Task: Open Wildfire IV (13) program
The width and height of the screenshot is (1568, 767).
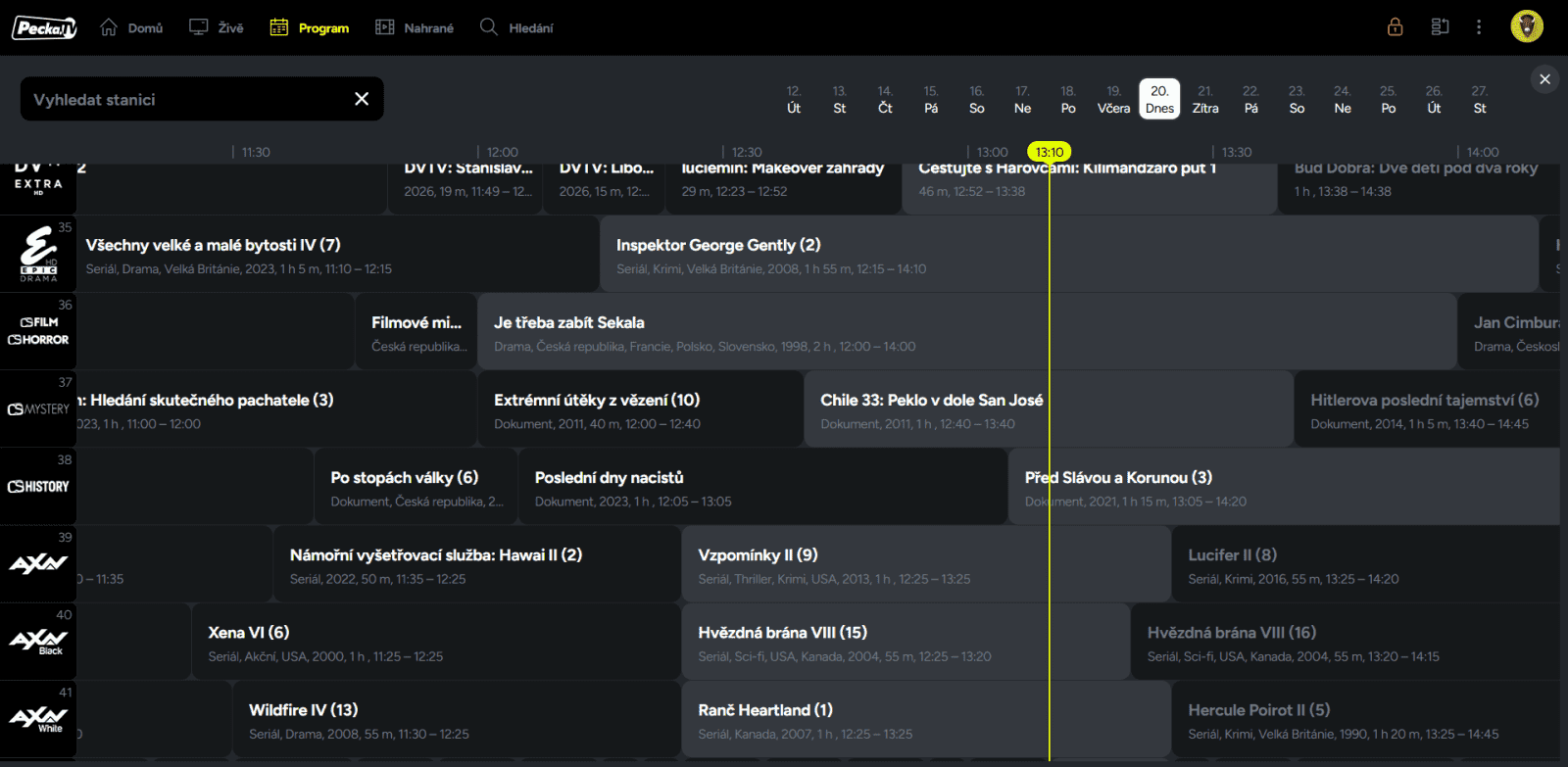Action: pos(457,718)
